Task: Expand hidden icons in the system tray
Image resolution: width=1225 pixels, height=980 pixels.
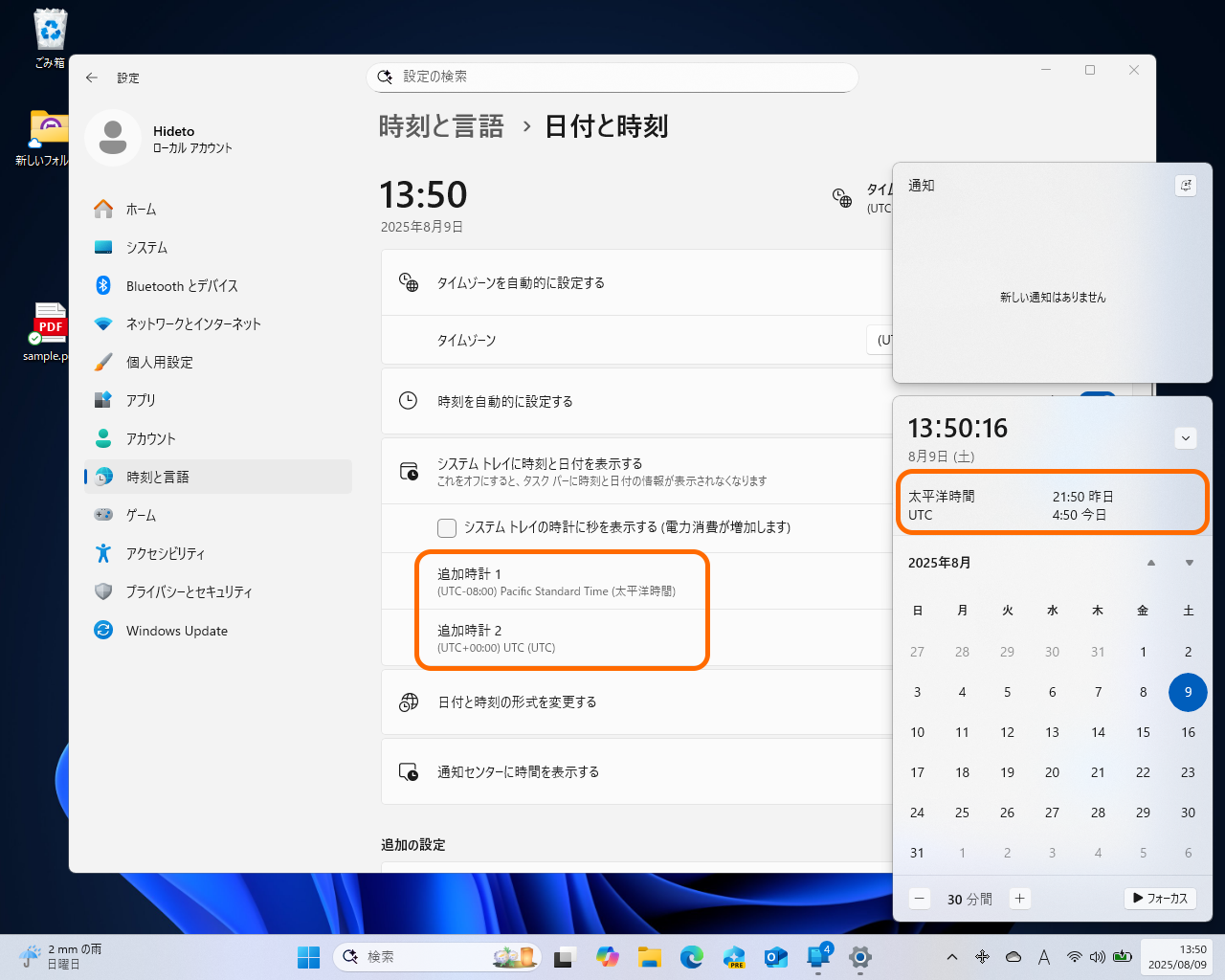Action: [x=952, y=957]
